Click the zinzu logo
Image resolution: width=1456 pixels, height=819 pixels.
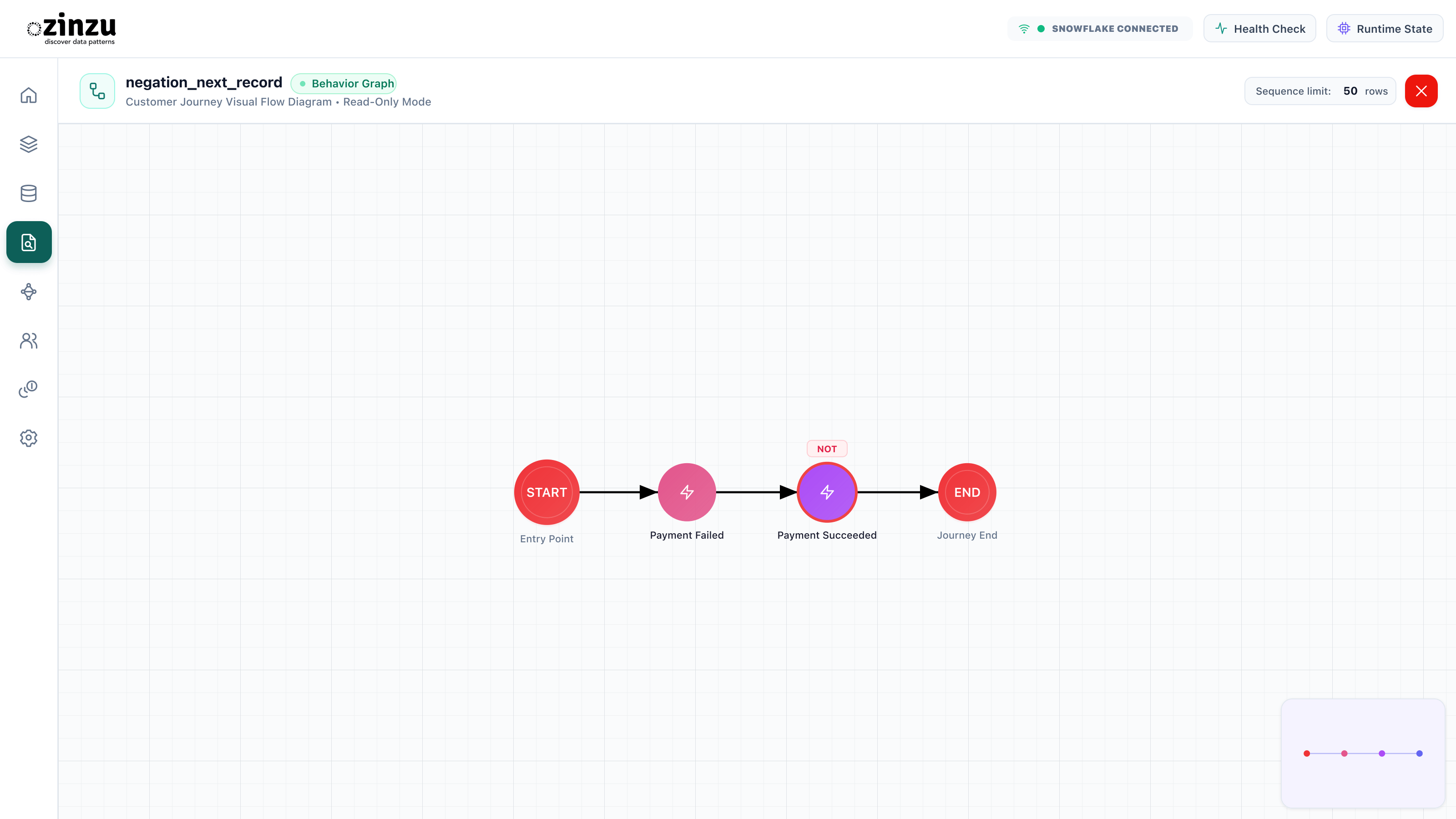(x=72, y=28)
